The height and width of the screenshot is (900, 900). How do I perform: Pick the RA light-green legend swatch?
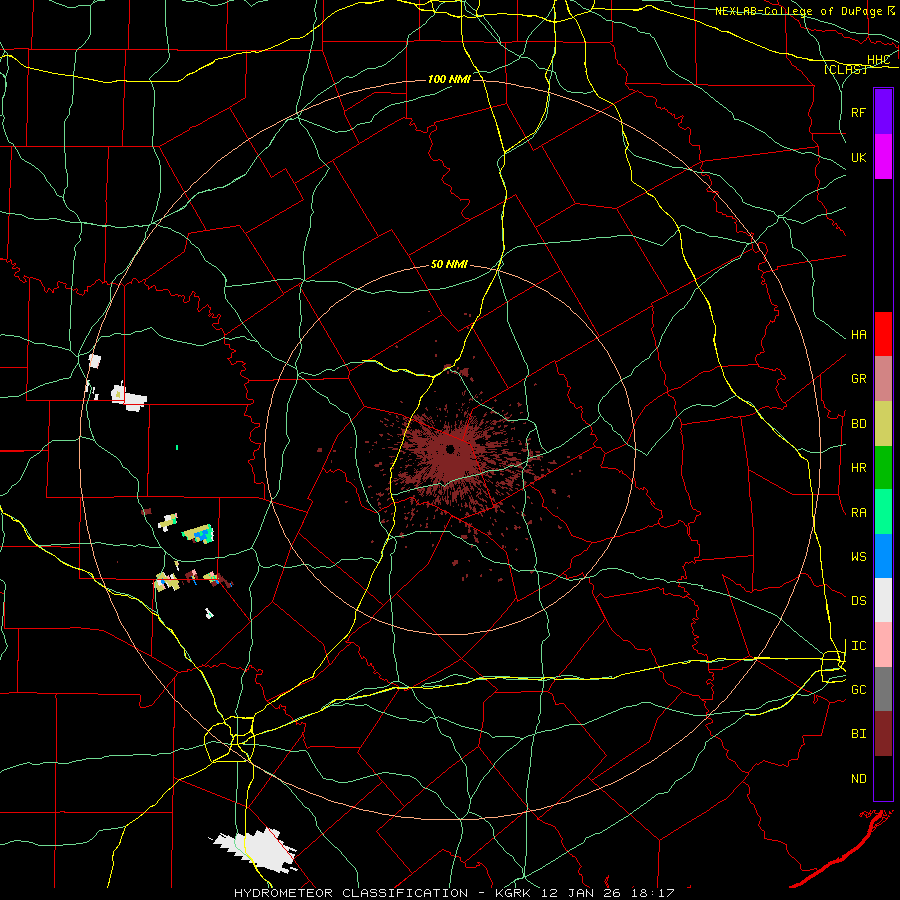(x=883, y=512)
